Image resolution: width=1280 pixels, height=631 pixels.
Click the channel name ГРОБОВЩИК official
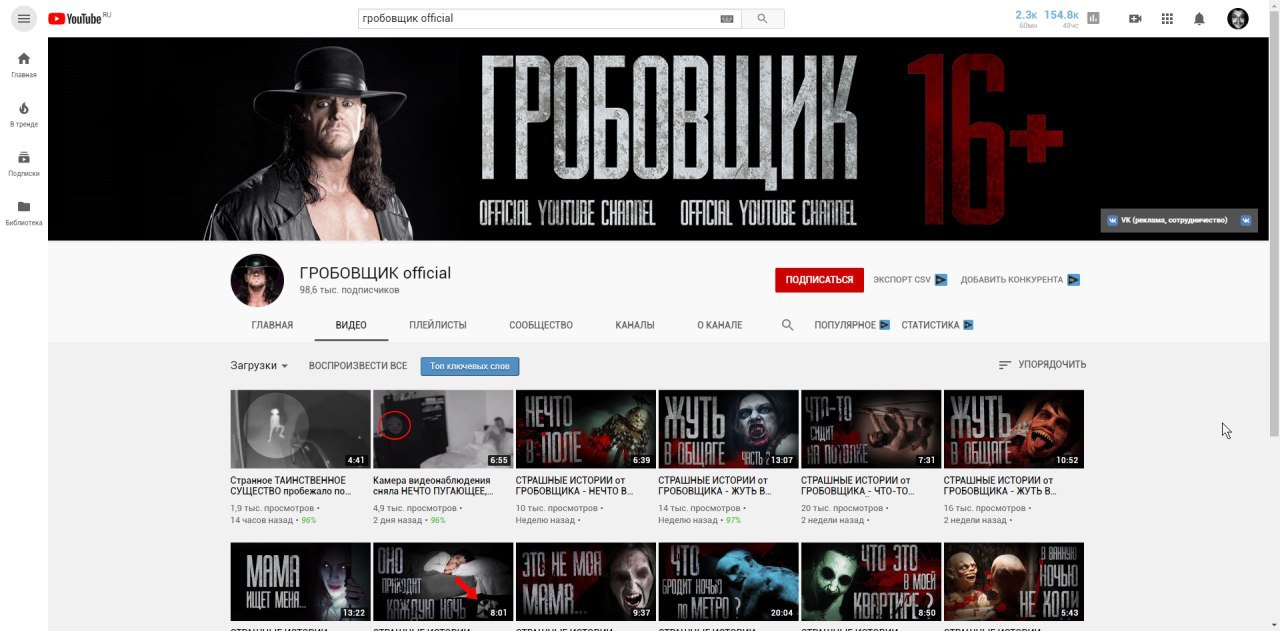tap(375, 273)
